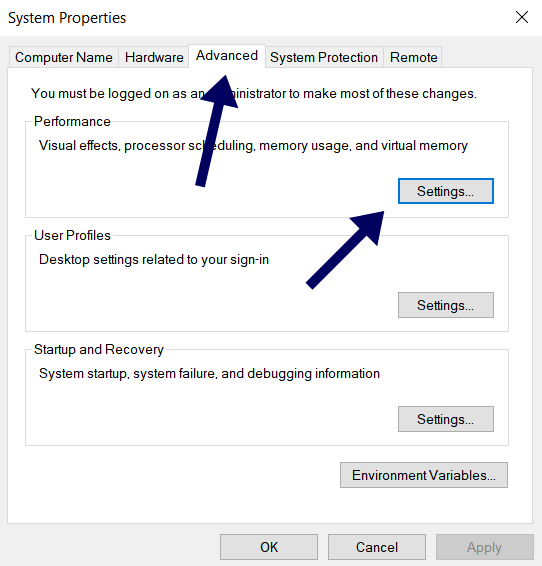542x566 pixels.
Task: Open Performance Settings
Action: (x=446, y=191)
